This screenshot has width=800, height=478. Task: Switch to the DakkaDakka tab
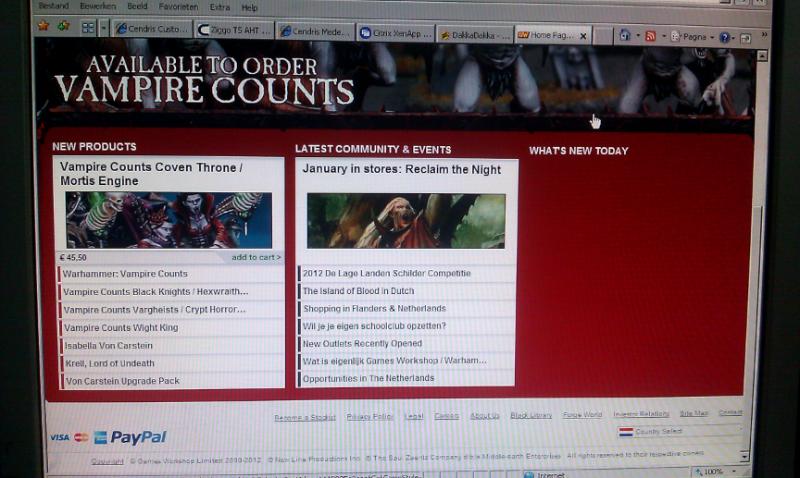[476, 35]
